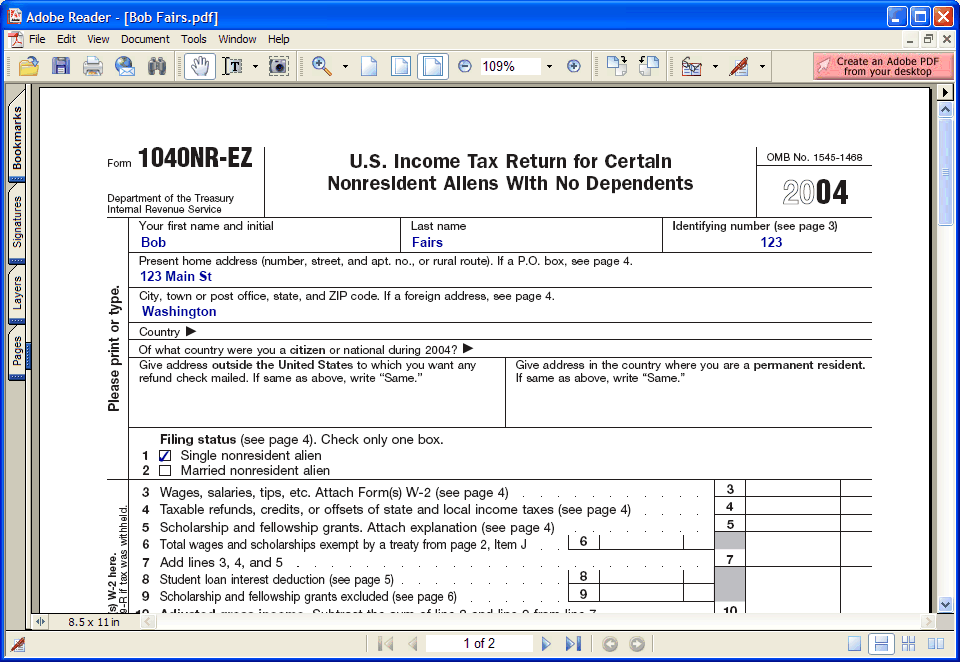Screen dimensions: 960x662
Task: Select the Zoom In magnifier tool
Action: (322, 66)
